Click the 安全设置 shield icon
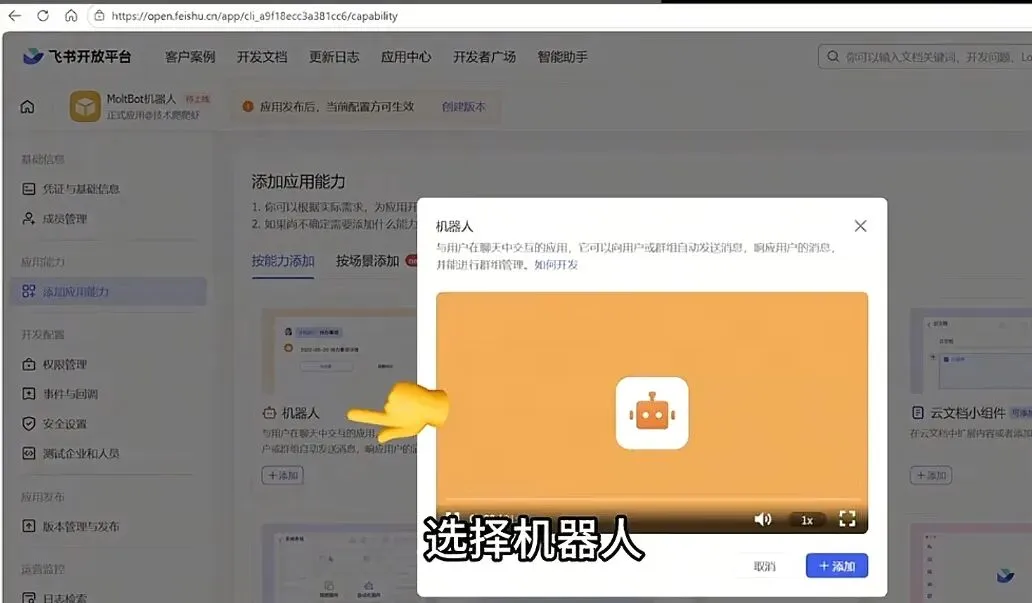1032x603 pixels. tap(28, 423)
